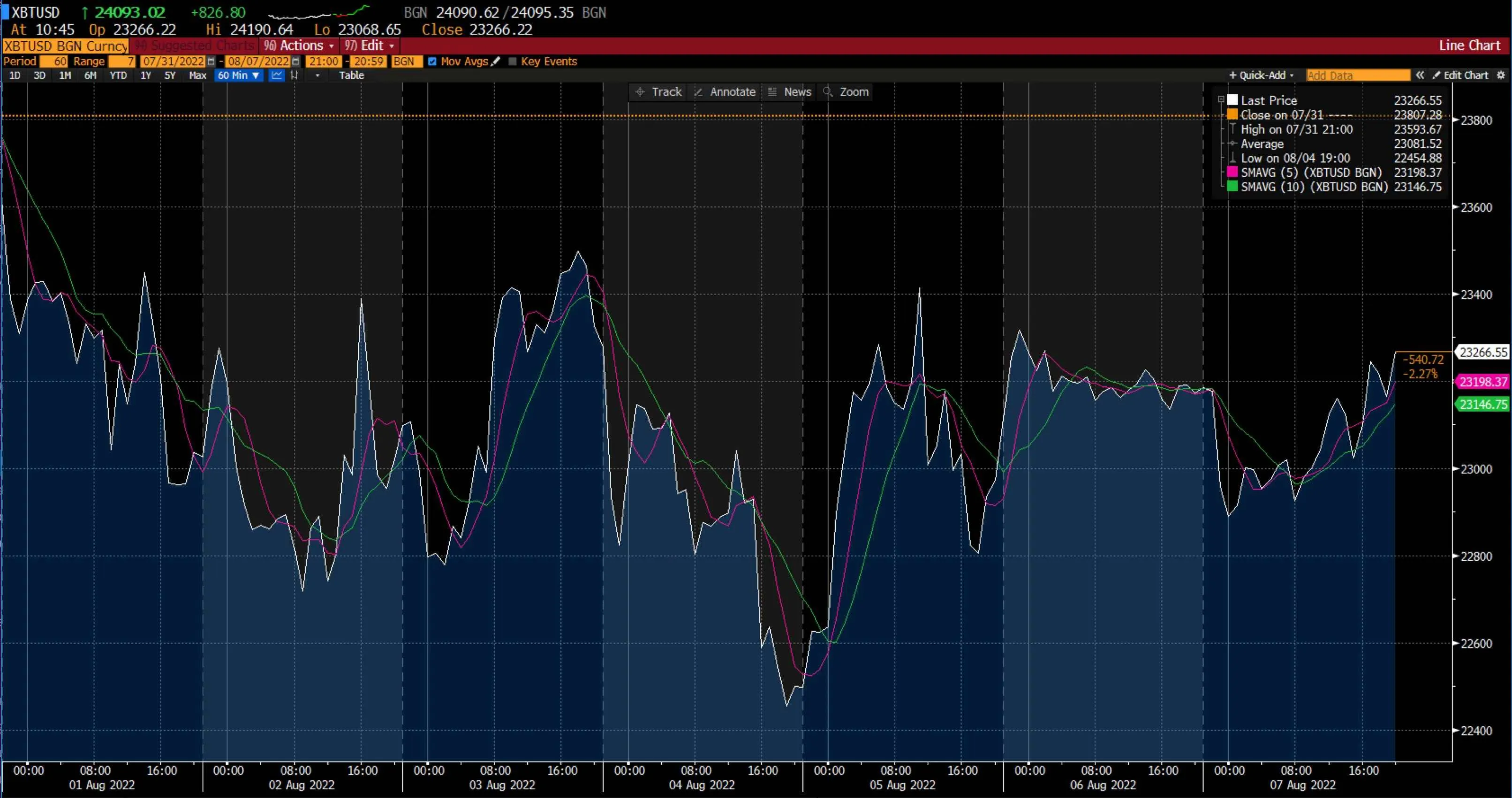Select the line chart style icon
The width and height of the screenshot is (1512, 798).
click(276, 75)
